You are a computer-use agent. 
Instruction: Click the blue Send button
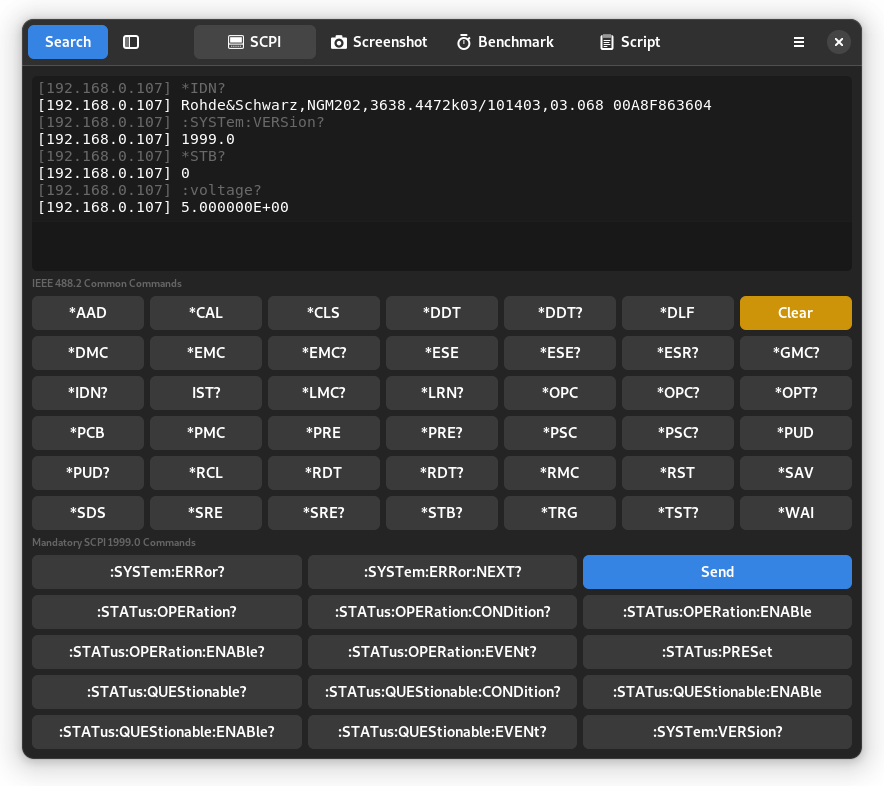pyautogui.click(x=717, y=572)
